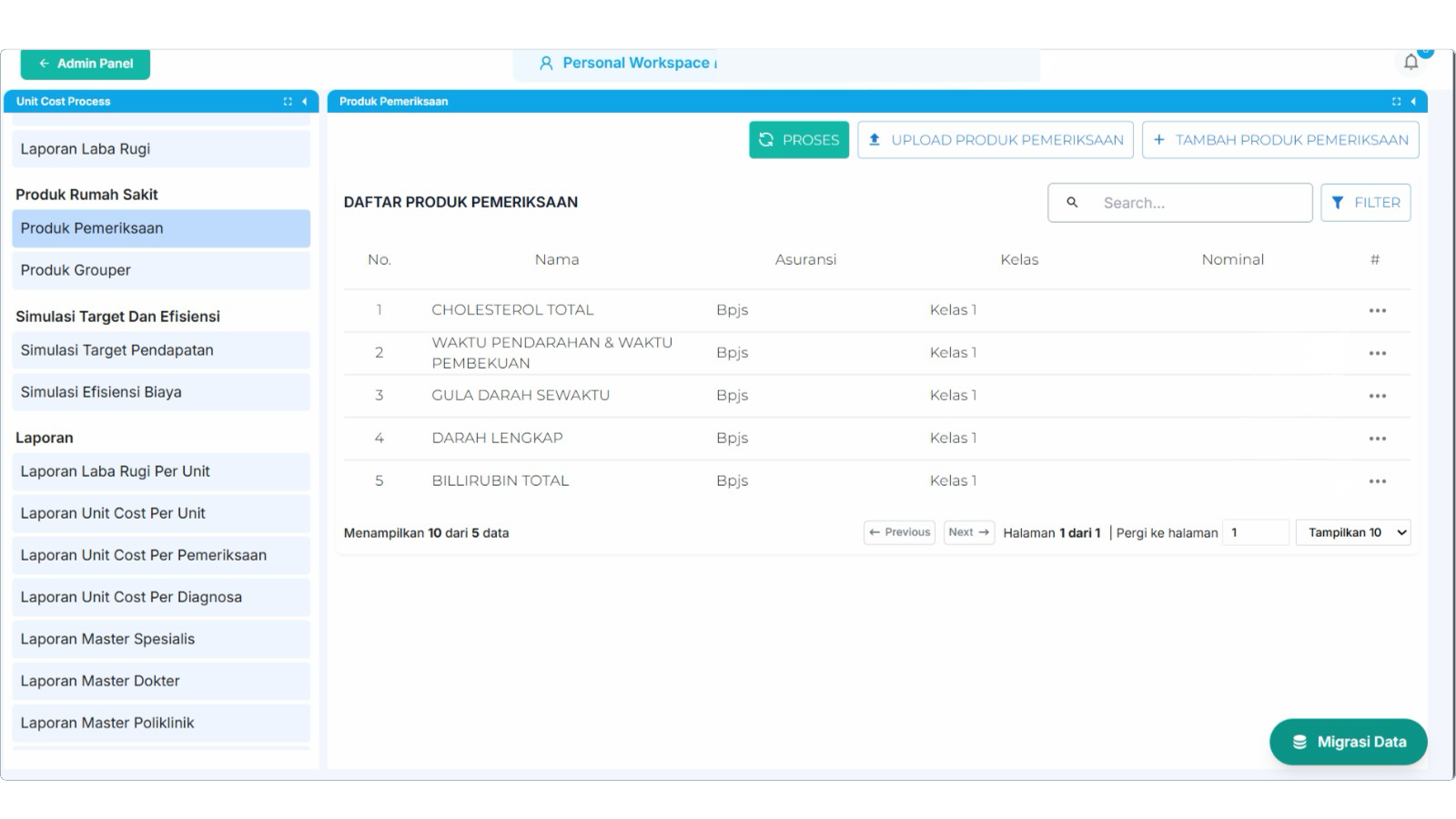Click the search magnifier icon
Viewport: 1456px width, 819px height.
(1072, 202)
